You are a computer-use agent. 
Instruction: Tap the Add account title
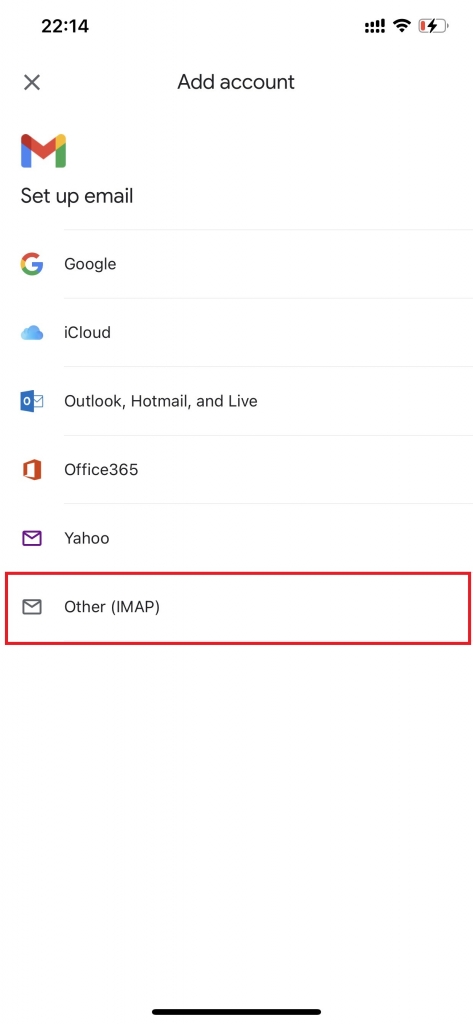(236, 82)
